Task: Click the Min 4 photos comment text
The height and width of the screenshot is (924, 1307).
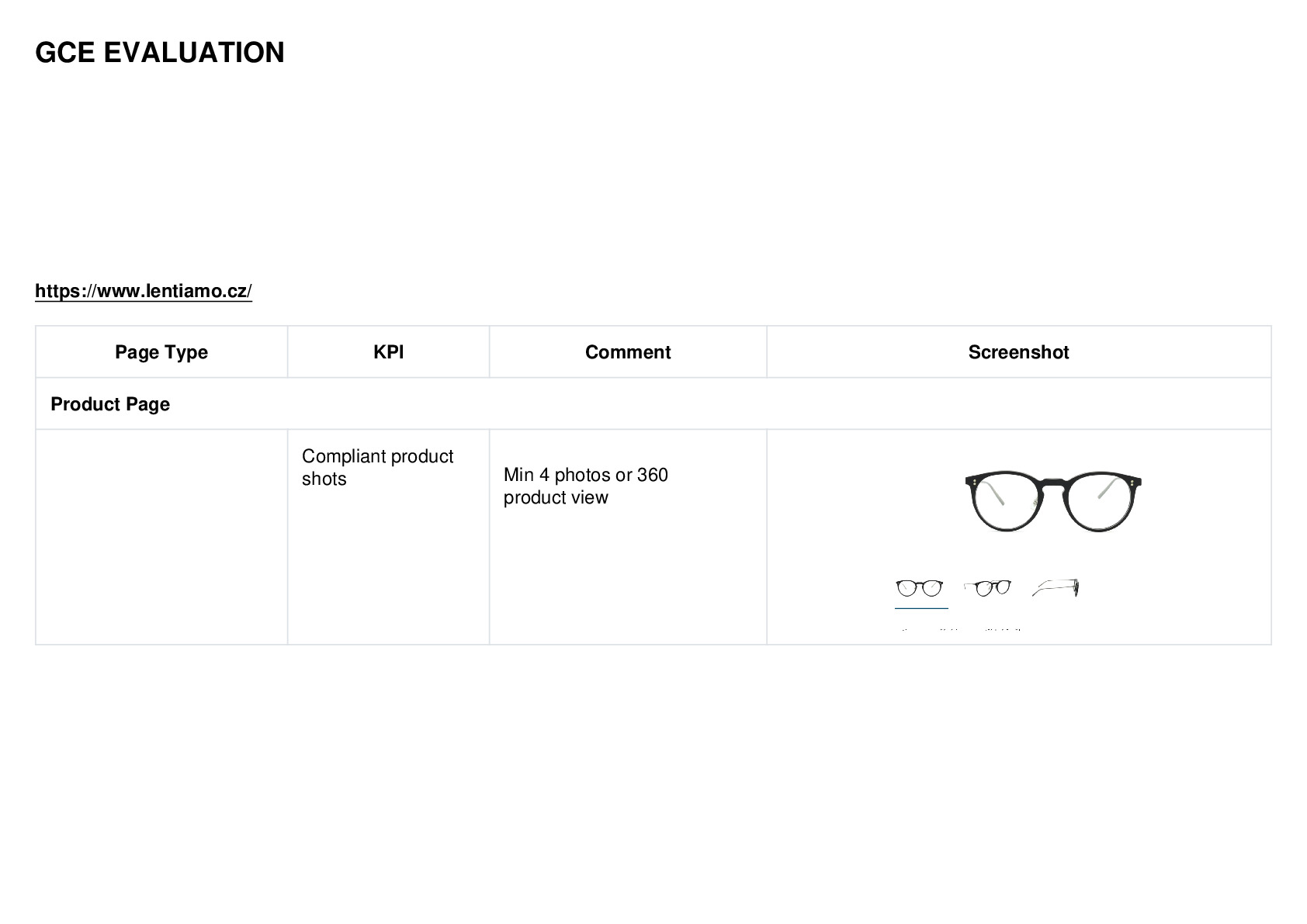Action: pyautogui.click(x=585, y=486)
